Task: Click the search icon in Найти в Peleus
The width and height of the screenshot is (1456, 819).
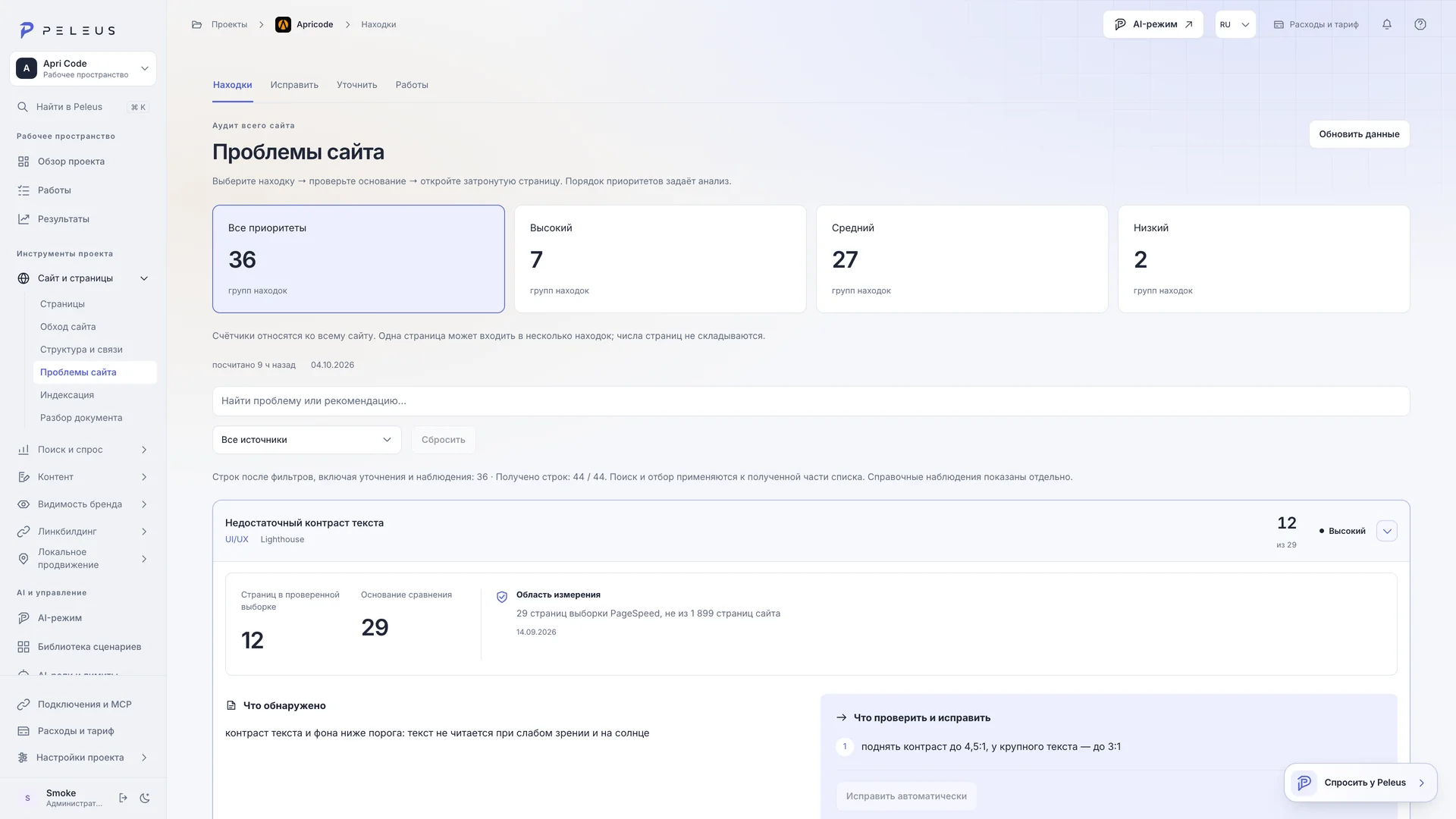Action: (23, 107)
